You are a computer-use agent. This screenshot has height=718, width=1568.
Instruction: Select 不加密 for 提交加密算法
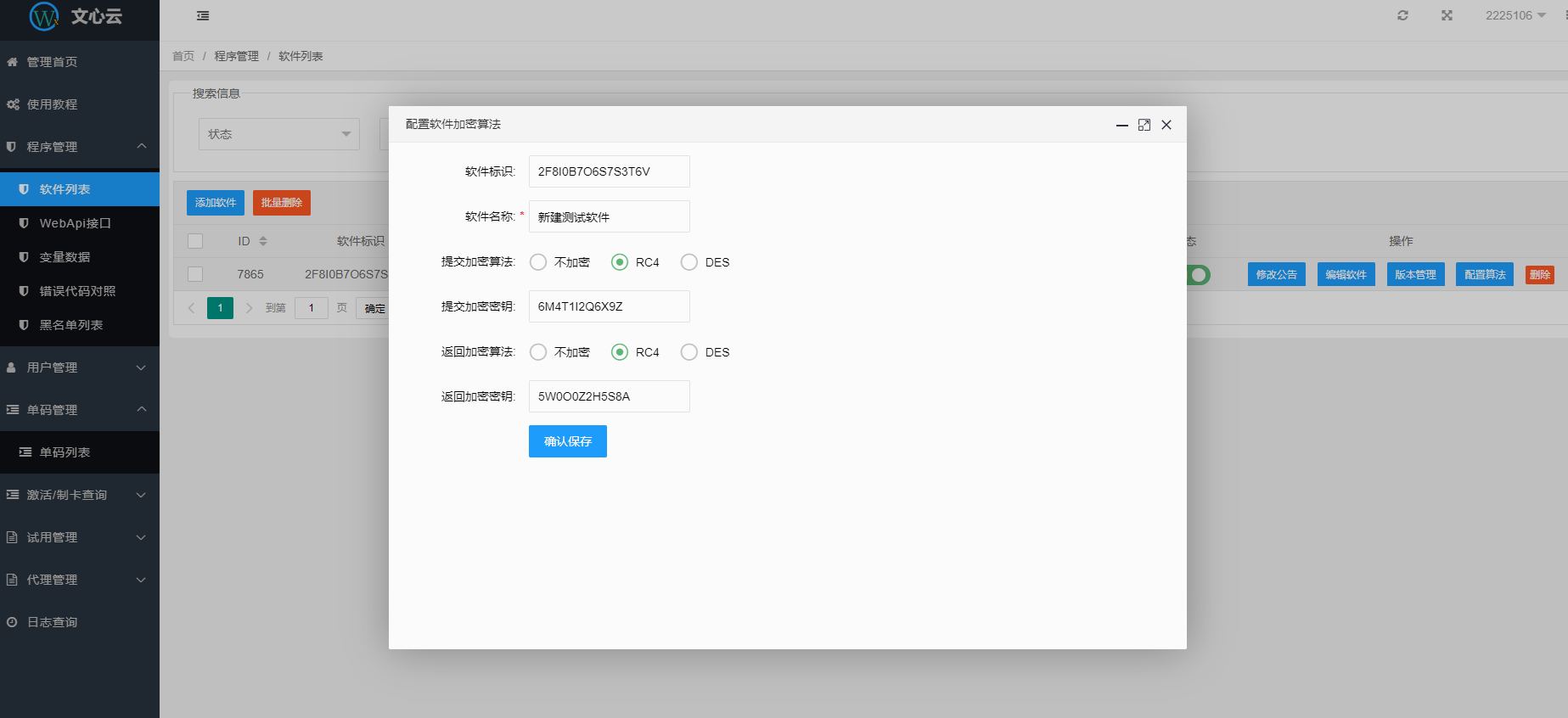[x=538, y=262]
